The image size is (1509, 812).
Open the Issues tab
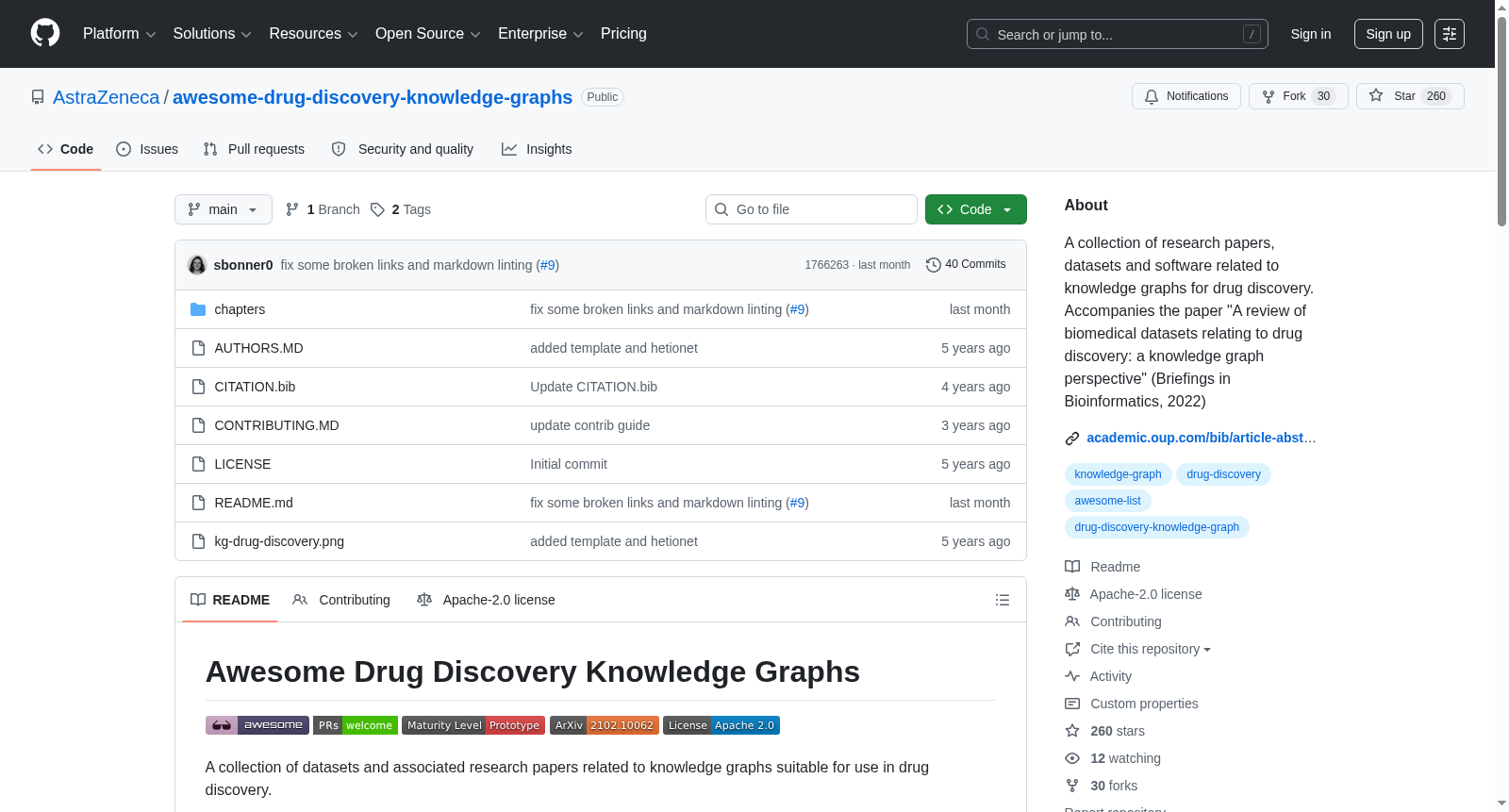(147, 149)
